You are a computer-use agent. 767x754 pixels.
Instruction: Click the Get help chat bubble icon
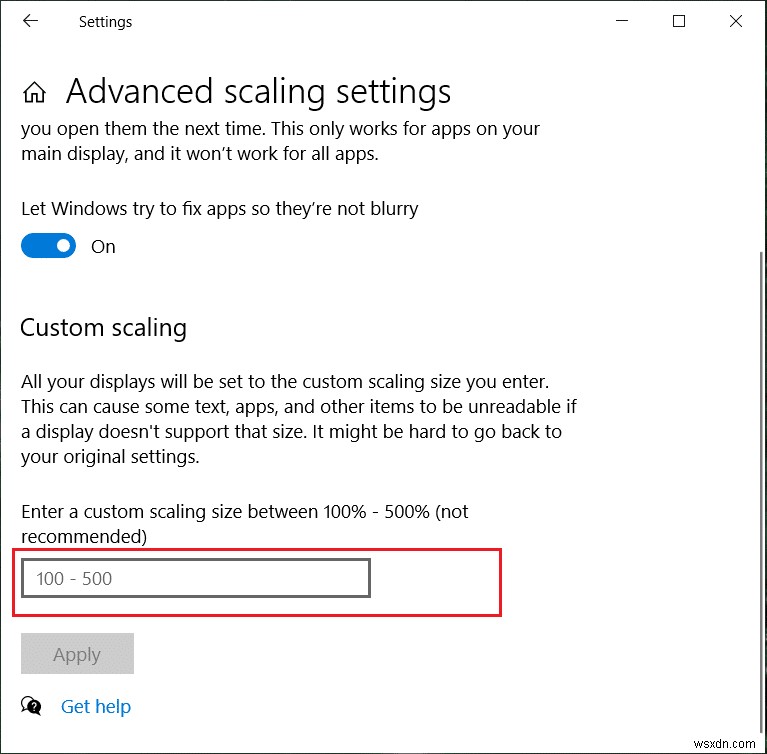[x=31, y=706]
